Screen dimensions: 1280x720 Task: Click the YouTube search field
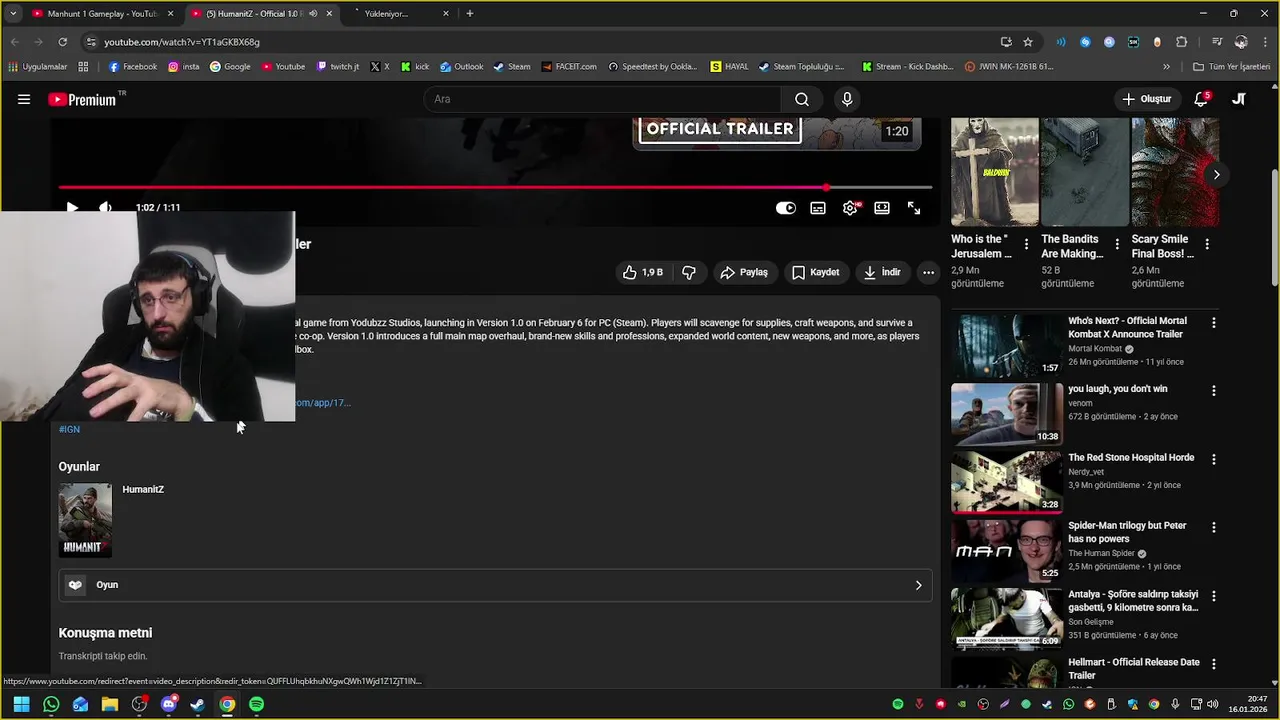602,99
